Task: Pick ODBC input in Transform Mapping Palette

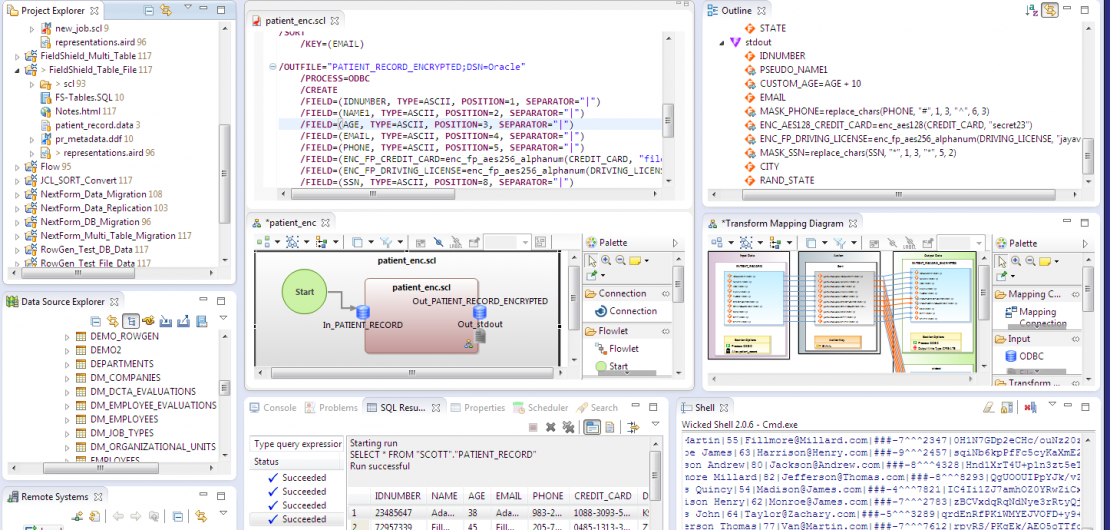Action: (1026, 356)
